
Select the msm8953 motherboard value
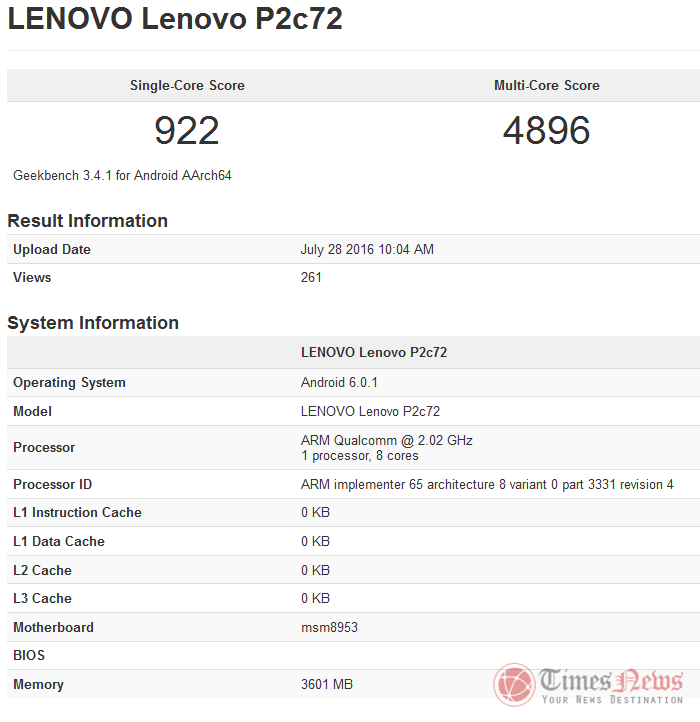point(329,628)
